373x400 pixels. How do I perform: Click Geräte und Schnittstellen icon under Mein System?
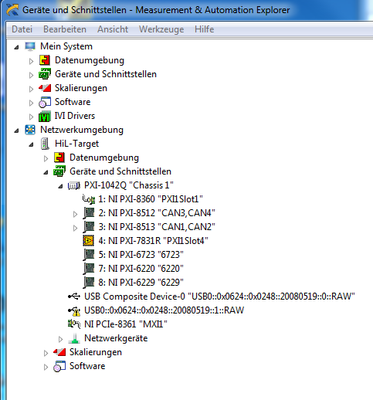44,74
